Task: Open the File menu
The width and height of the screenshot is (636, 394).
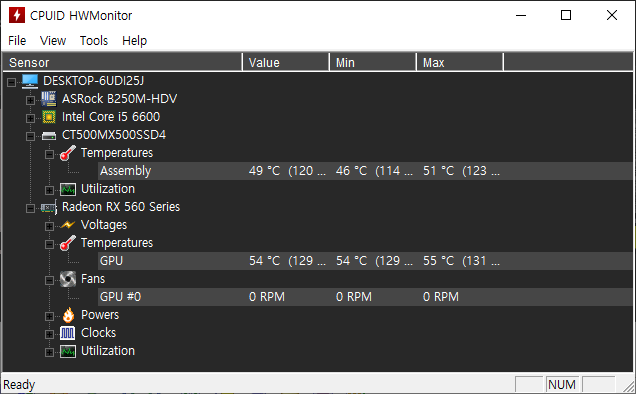Action: 17,41
